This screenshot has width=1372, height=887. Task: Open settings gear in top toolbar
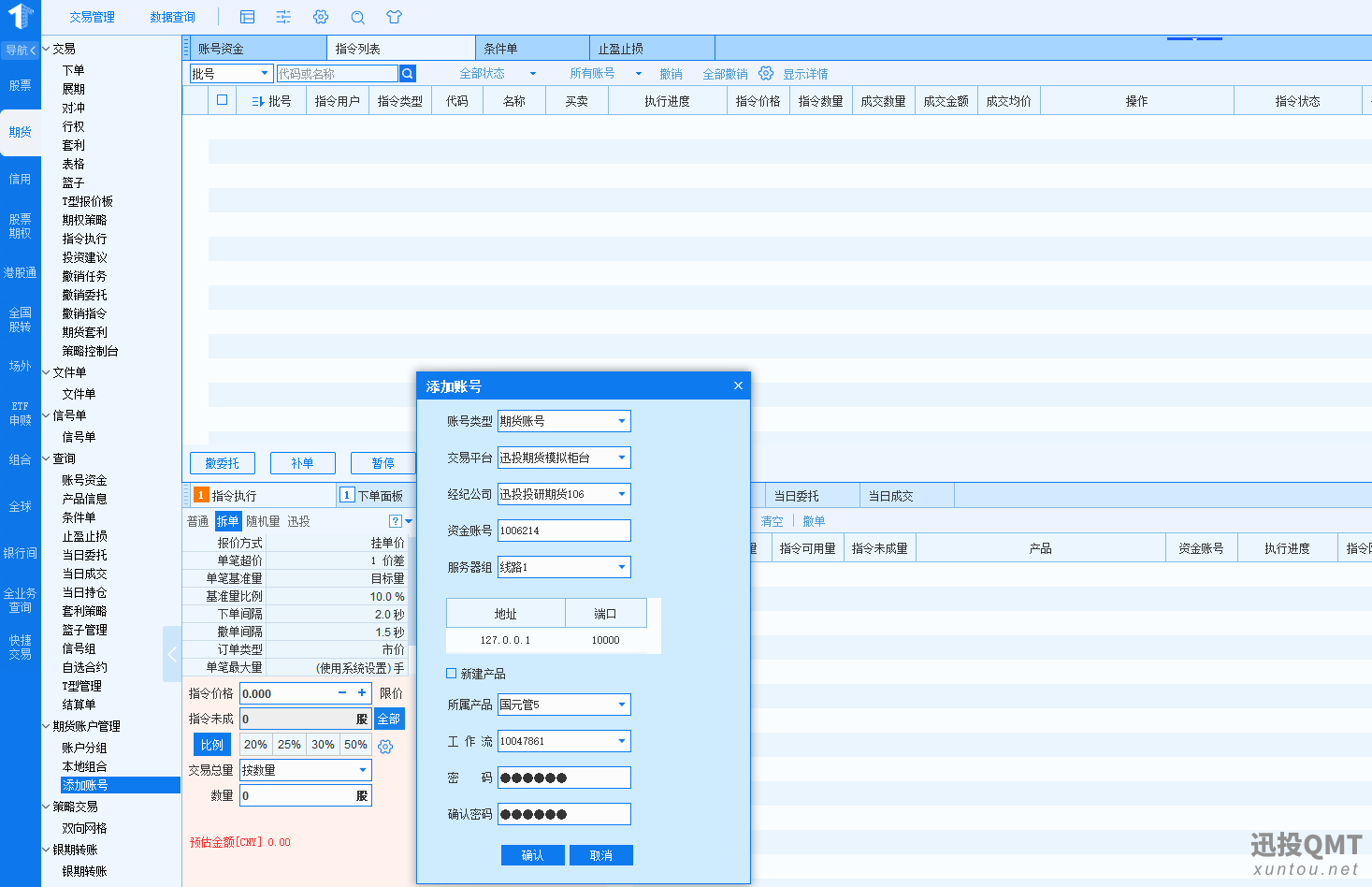pyautogui.click(x=321, y=17)
